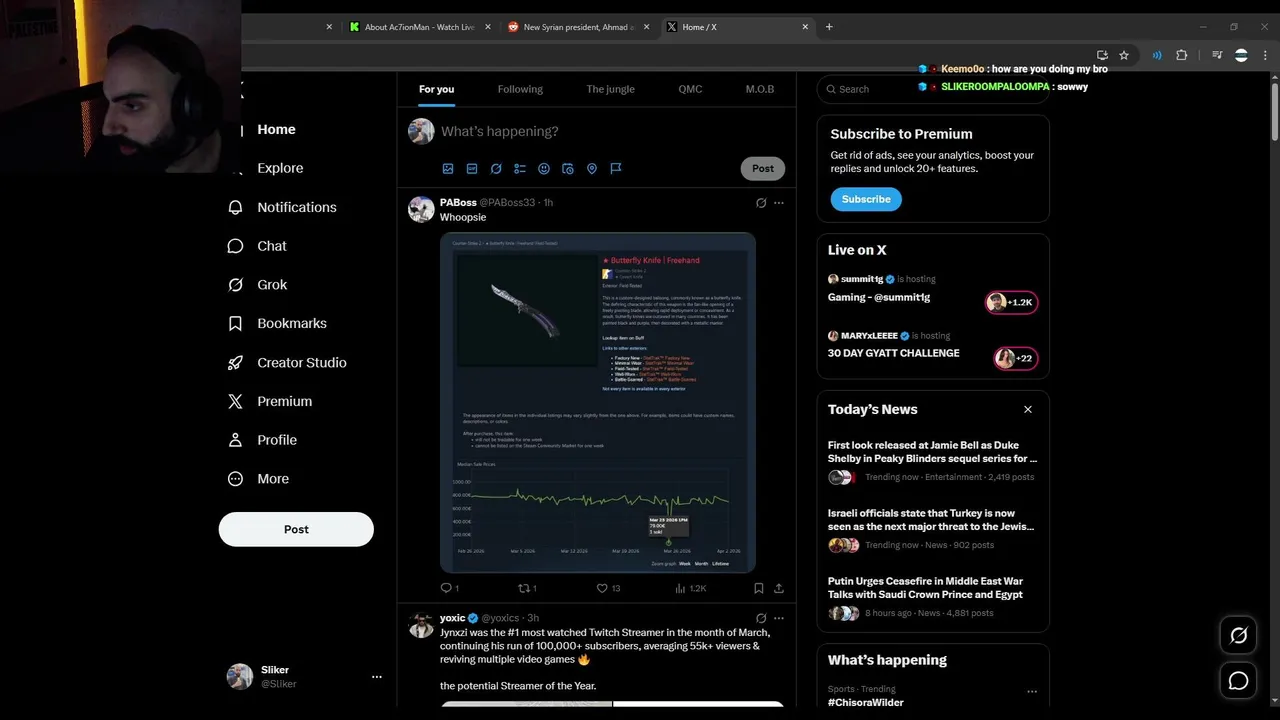Viewport: 1280px width, 720px height.
Task: Open Chat in the sidebar
Action: coord(258,246)
